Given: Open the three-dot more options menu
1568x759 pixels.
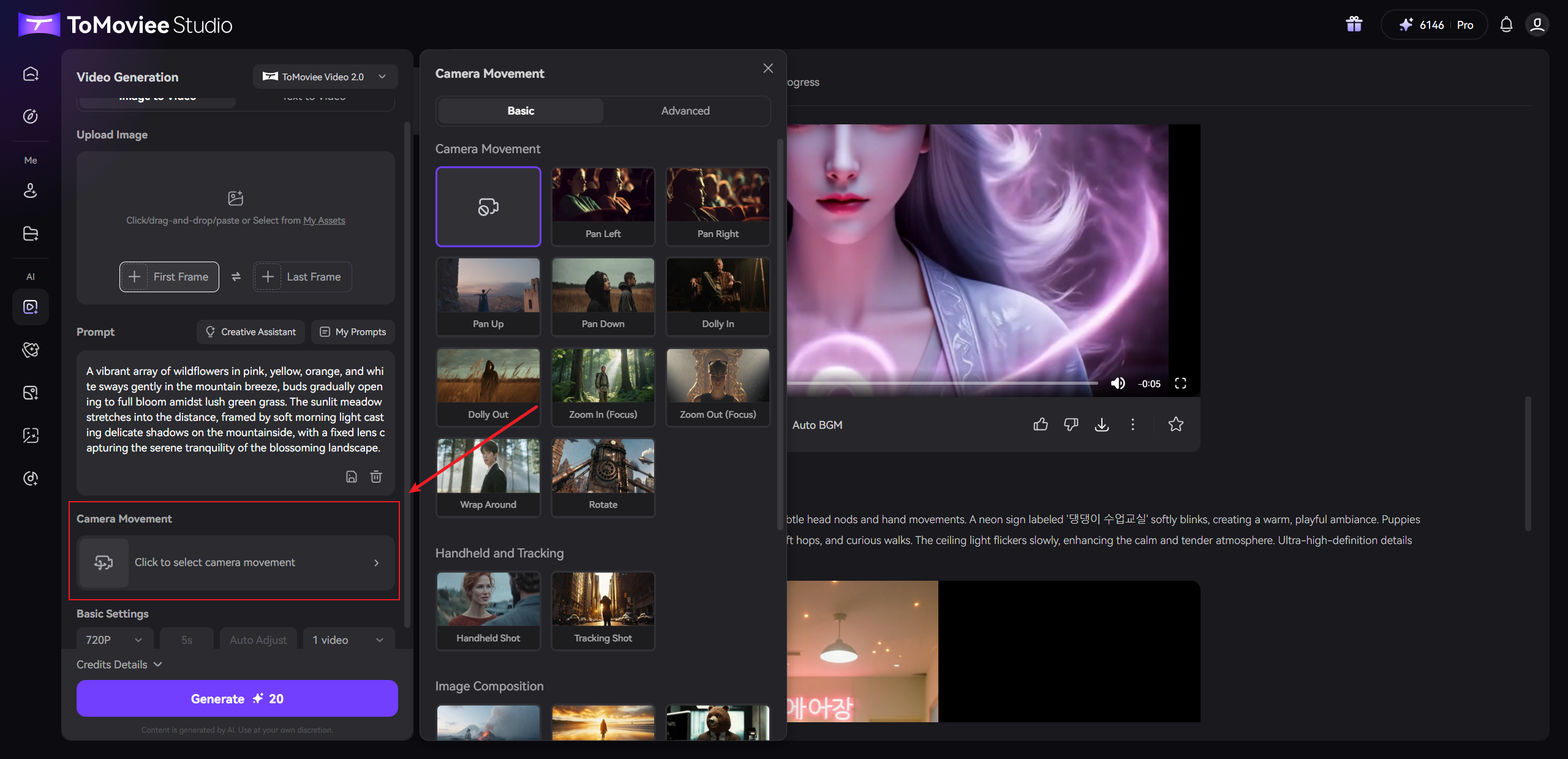Looking at the screenshot, I should pyautogui.click(x=1133, y=425).
